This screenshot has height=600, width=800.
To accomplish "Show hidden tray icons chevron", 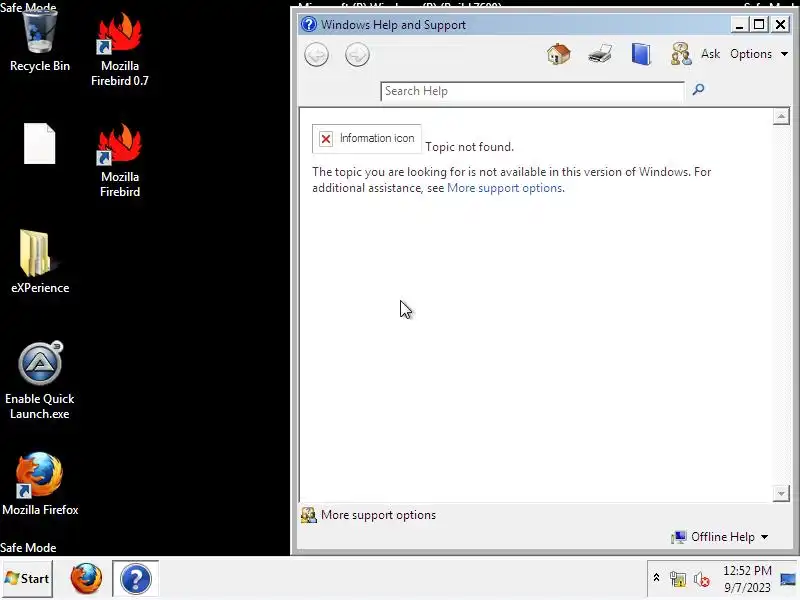I will 657,578.
